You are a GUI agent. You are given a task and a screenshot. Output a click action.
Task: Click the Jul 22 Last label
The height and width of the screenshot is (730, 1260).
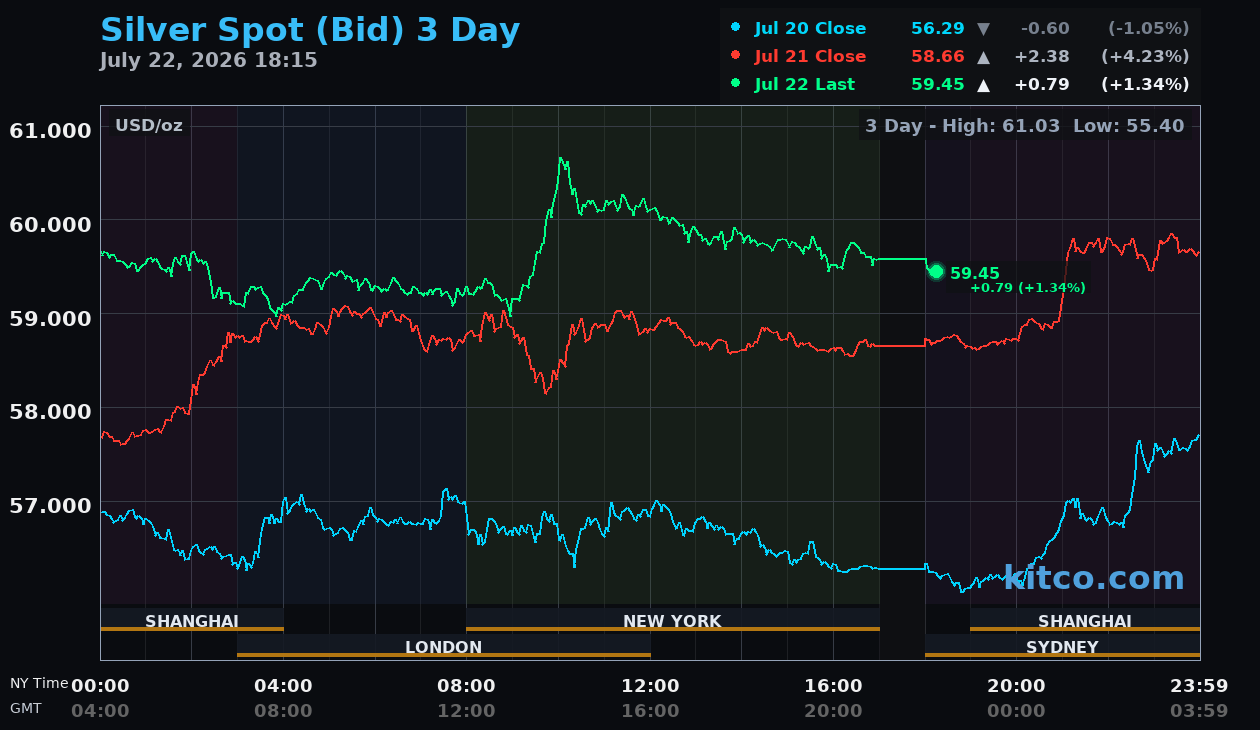(x=805, y=85)
